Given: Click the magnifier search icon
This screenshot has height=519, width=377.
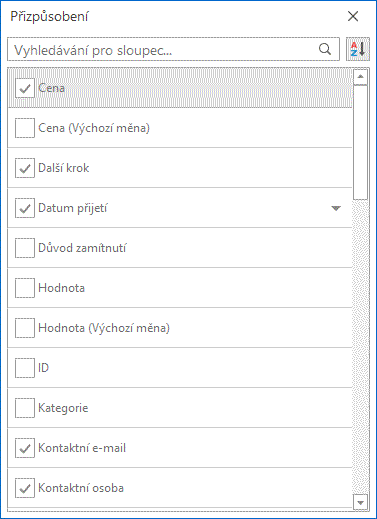Looking at the screenshot, I should click(x=325, y=49).
